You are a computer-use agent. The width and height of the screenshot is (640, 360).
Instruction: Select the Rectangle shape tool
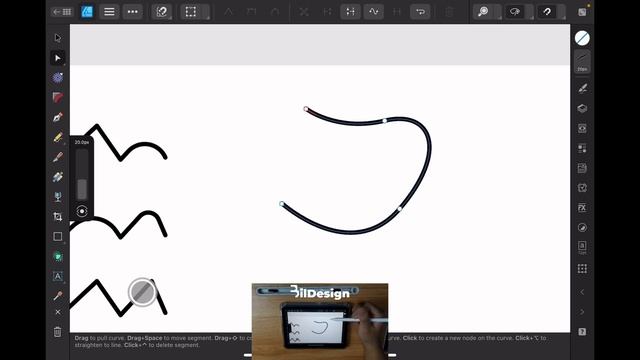(x=58, y=236)
